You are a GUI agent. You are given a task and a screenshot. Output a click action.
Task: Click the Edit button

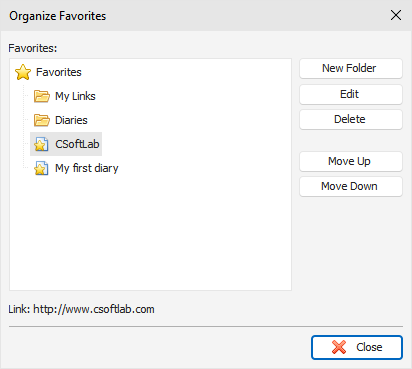click(351, 94)
